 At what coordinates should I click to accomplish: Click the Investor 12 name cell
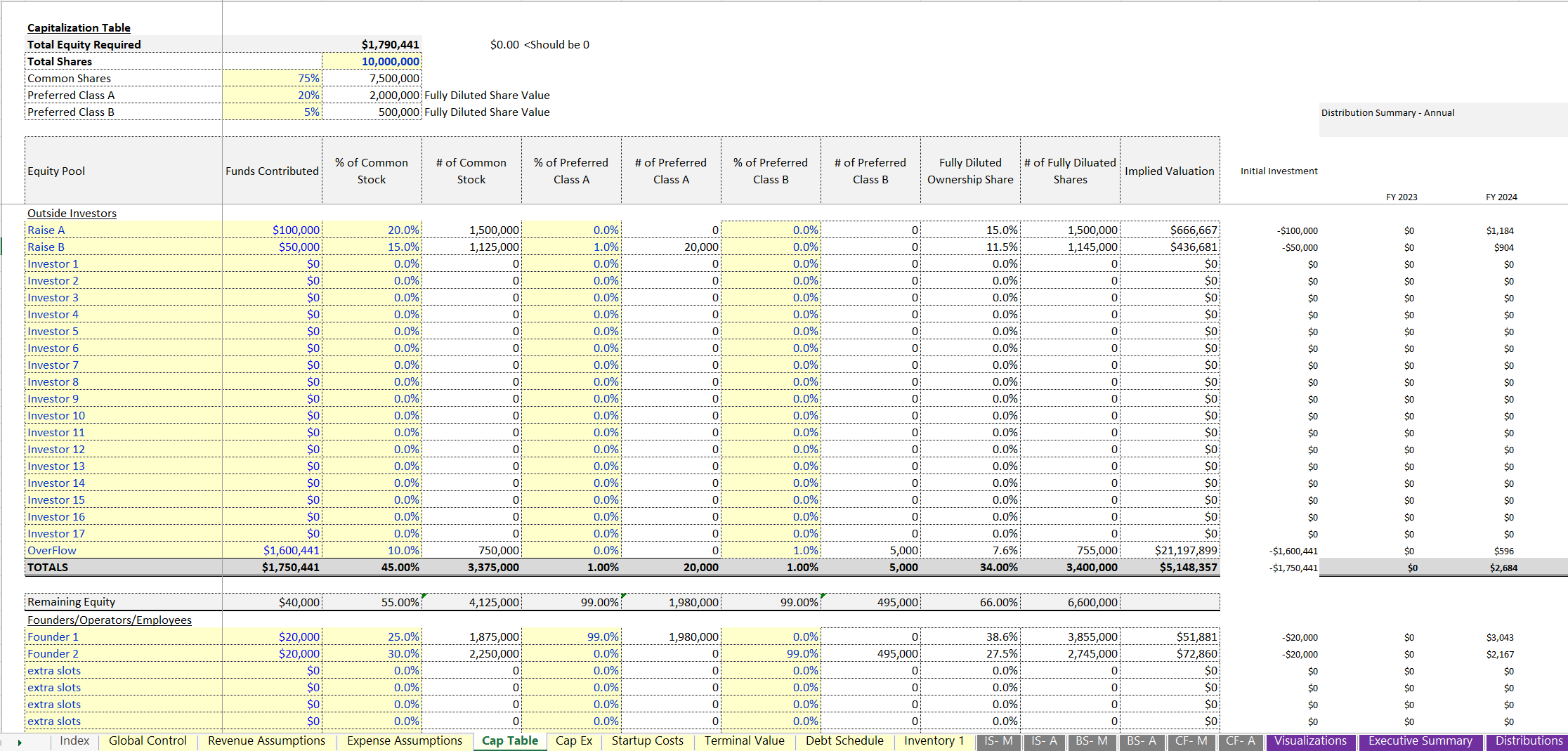click(x=124, y=449)
